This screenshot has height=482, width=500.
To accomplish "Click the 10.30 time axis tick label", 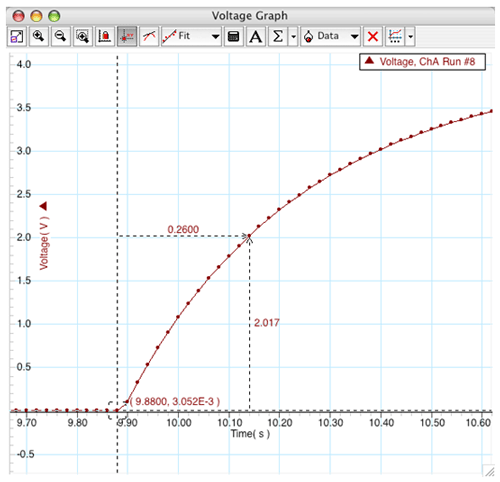I will pyautogui.click(x=331, y=423).
